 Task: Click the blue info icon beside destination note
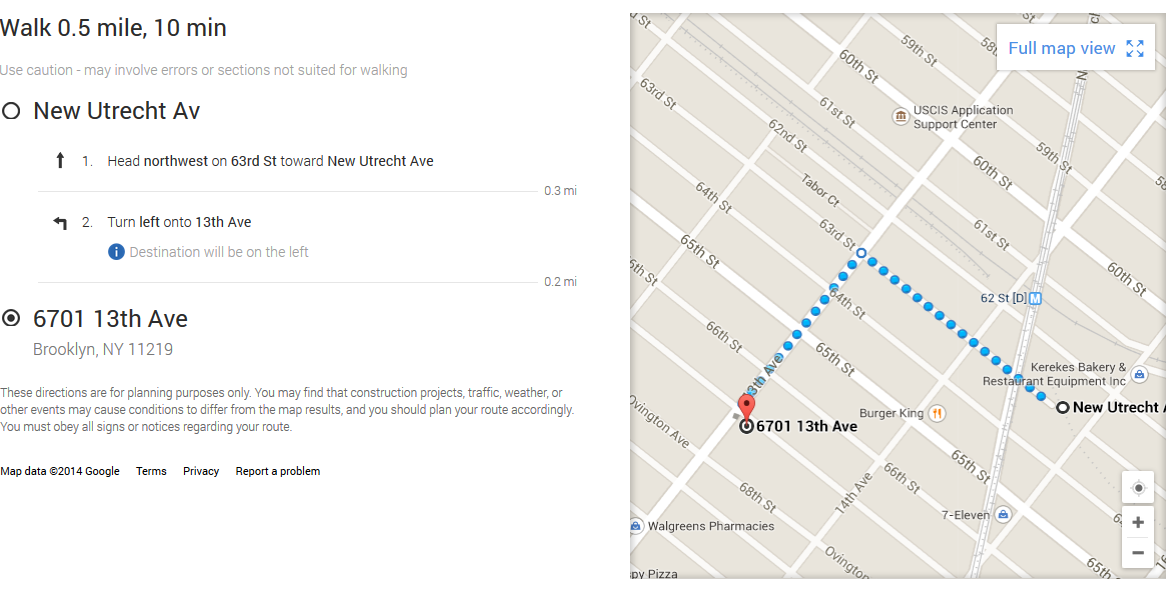[116, 252]
